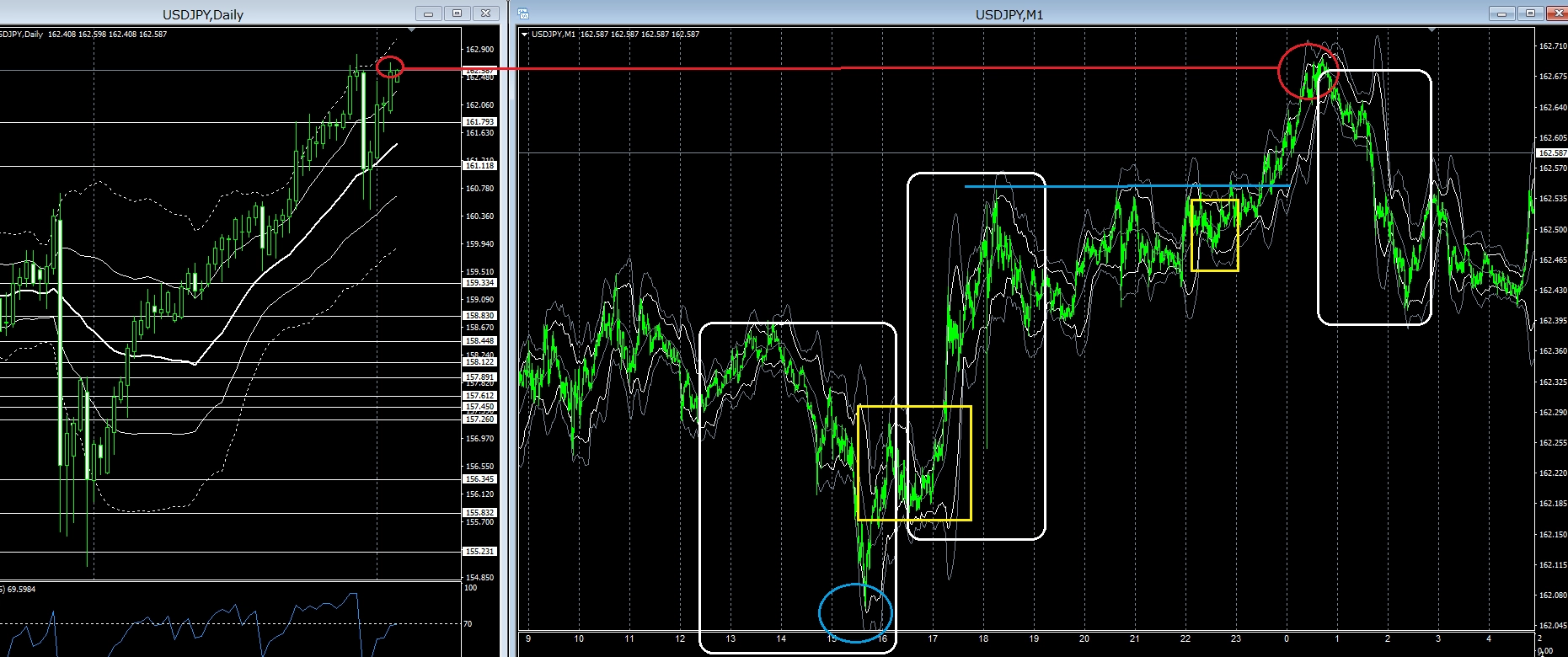Click the USDJPY,M1 window title
Screen dimensions: 1568x657
[x=1009, y=14]
